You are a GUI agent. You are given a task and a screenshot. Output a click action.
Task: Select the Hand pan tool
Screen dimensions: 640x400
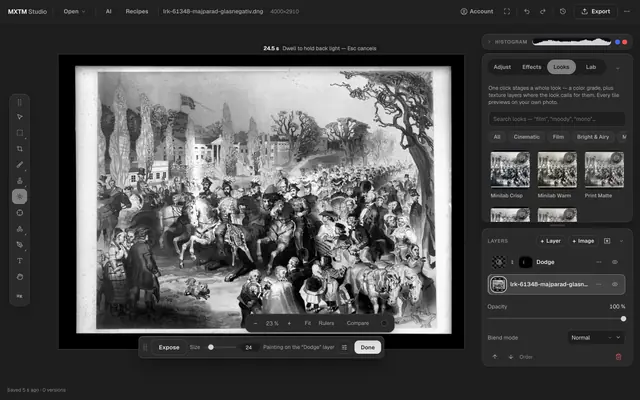(20, 277)
